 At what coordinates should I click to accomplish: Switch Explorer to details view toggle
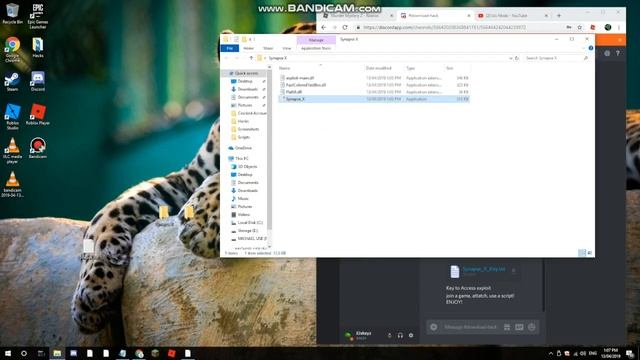coord(582,253)
